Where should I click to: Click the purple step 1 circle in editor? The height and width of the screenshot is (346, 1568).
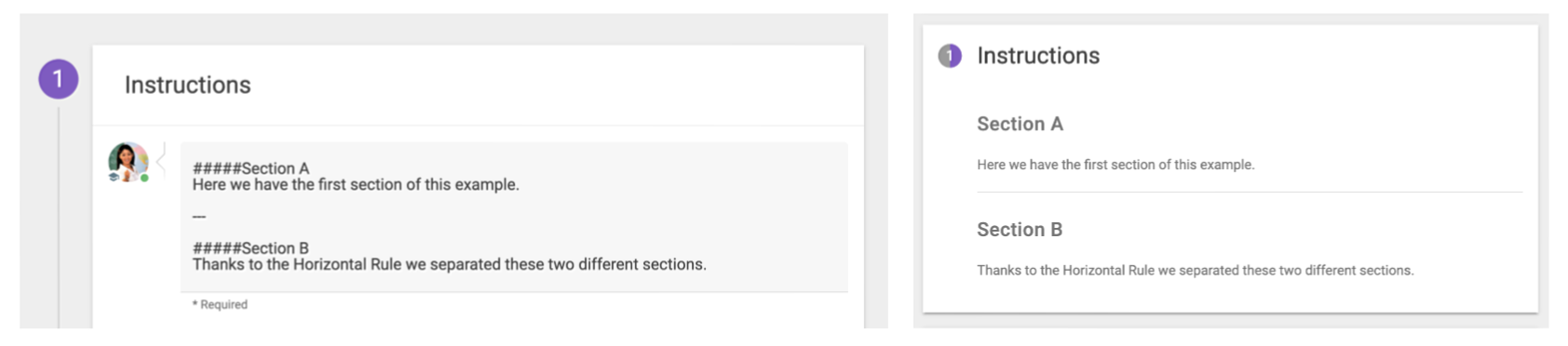pyautogui.click(x=58, y=79)
